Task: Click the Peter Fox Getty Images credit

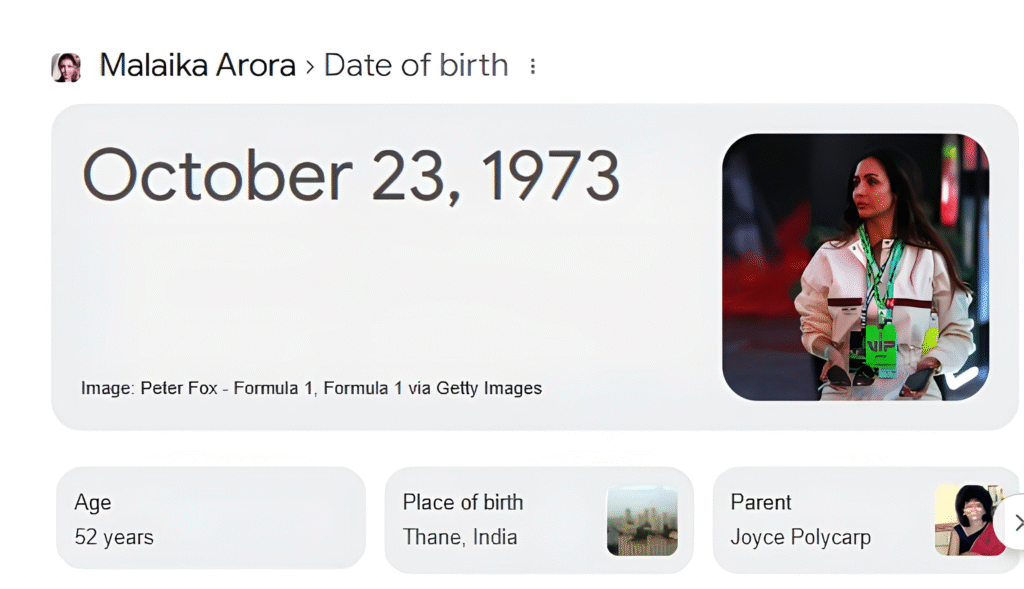Action: (x=311, y=388)
